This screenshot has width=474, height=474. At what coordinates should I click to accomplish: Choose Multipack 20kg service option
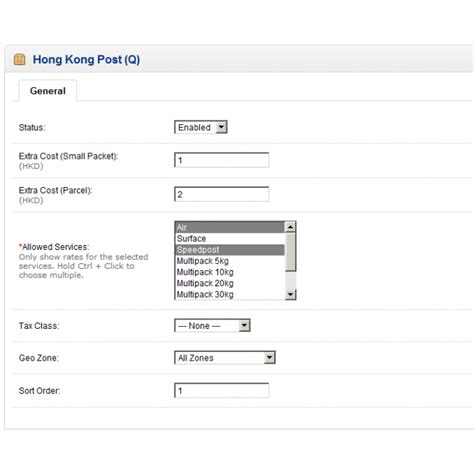(230, 283)
